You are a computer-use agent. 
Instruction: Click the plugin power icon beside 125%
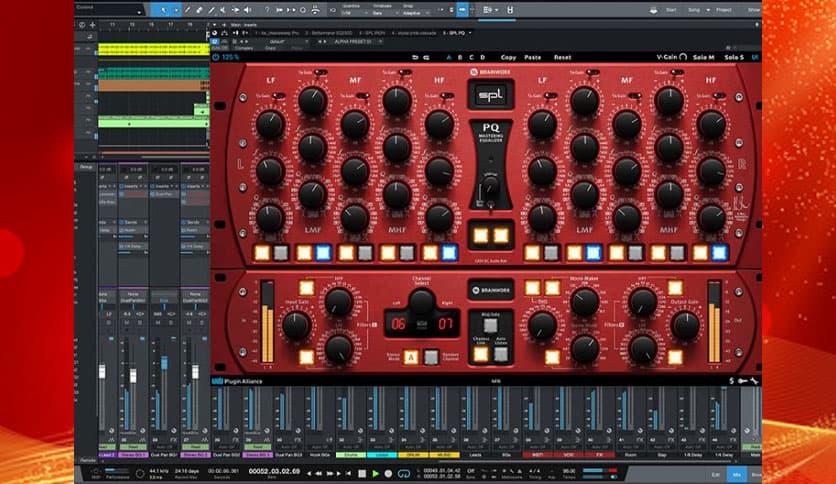point(215,57)
